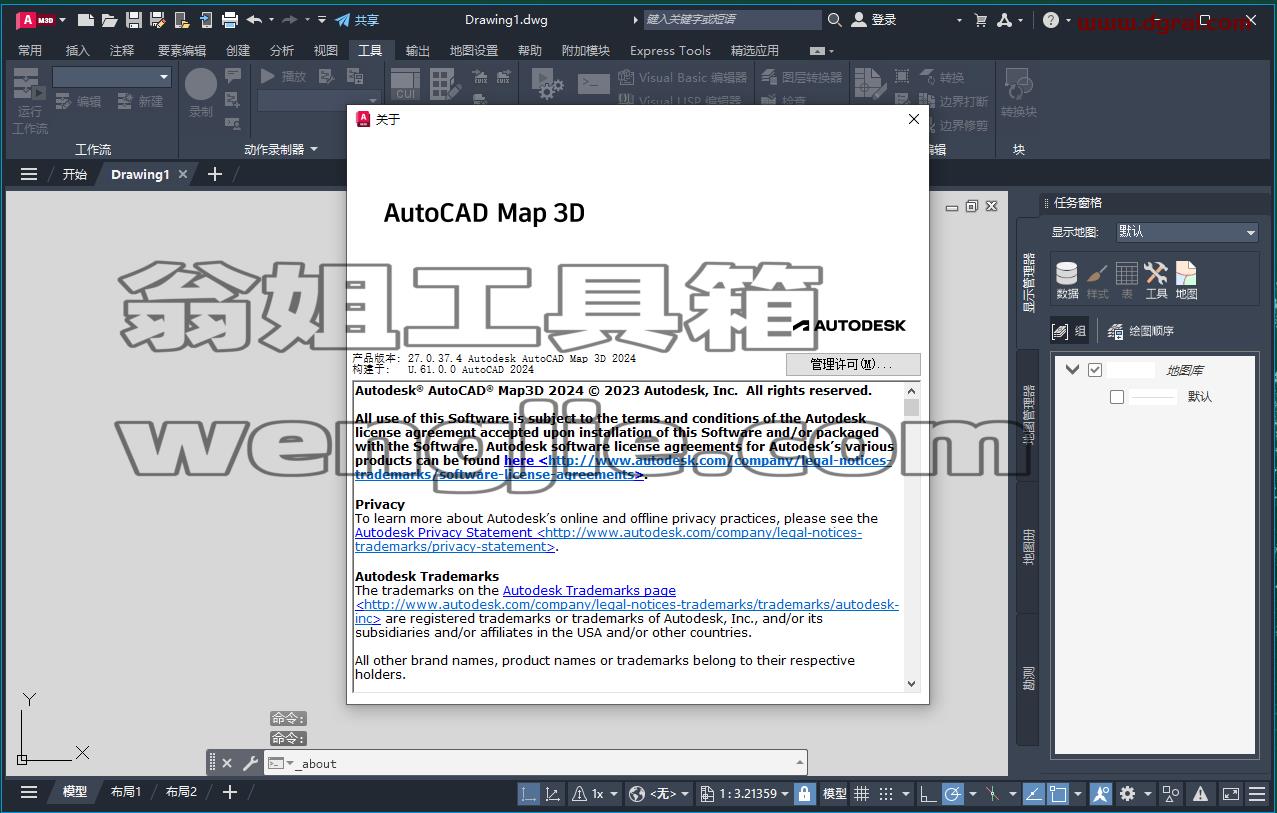Enable the 默认 layer checkbox

(x=1117, y=397)
